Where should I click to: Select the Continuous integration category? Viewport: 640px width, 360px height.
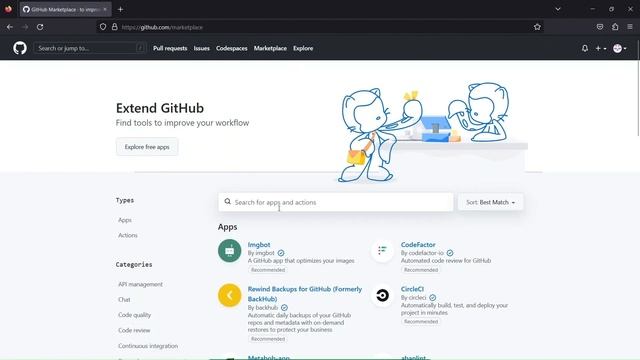coord(148,346)
